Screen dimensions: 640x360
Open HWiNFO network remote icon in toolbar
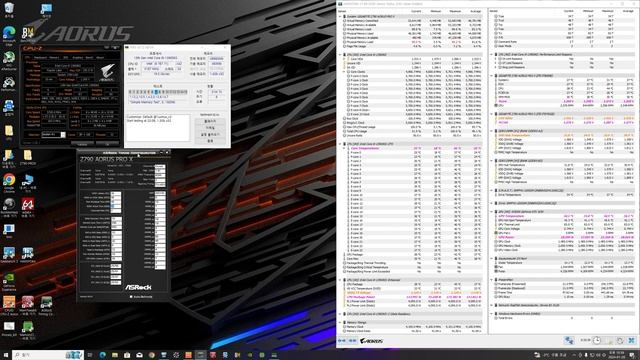pos(569,340)
